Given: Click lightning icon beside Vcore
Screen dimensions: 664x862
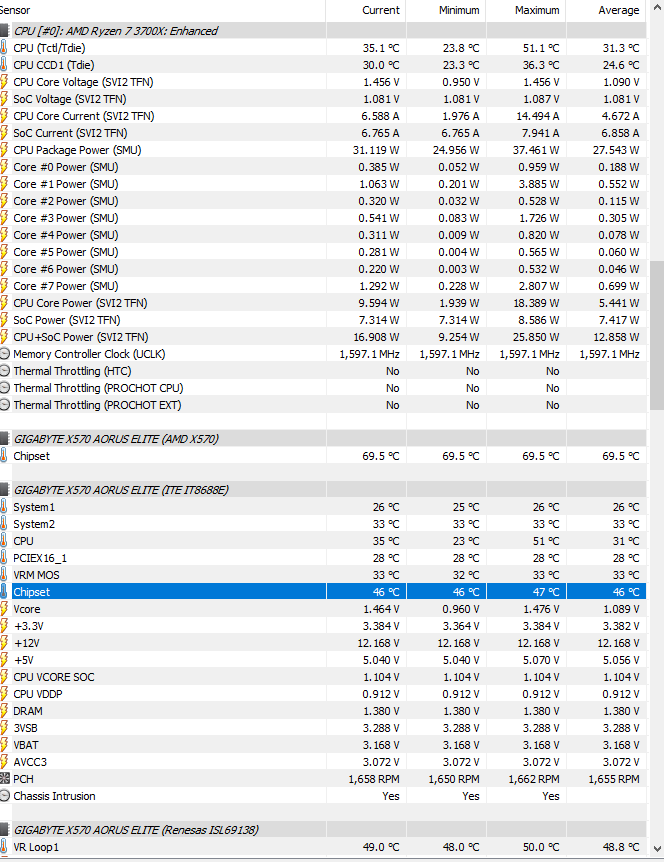Looking at the screenshot, I should [x=4, y=609].
